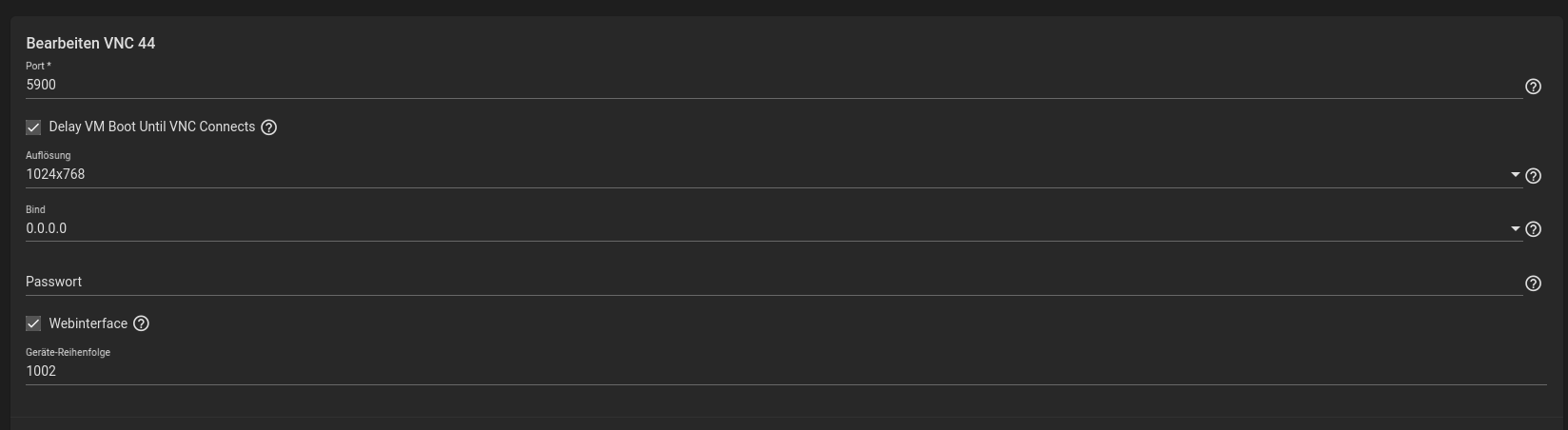Click the Geräte-Reihenfolge field label
The width and height of the screenshot is (1568, 430).
[68, 352]
